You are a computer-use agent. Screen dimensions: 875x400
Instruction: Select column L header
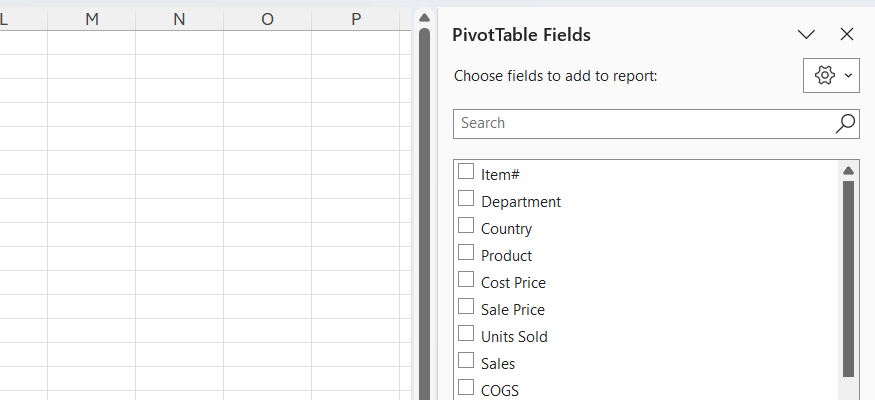(22, 20)
